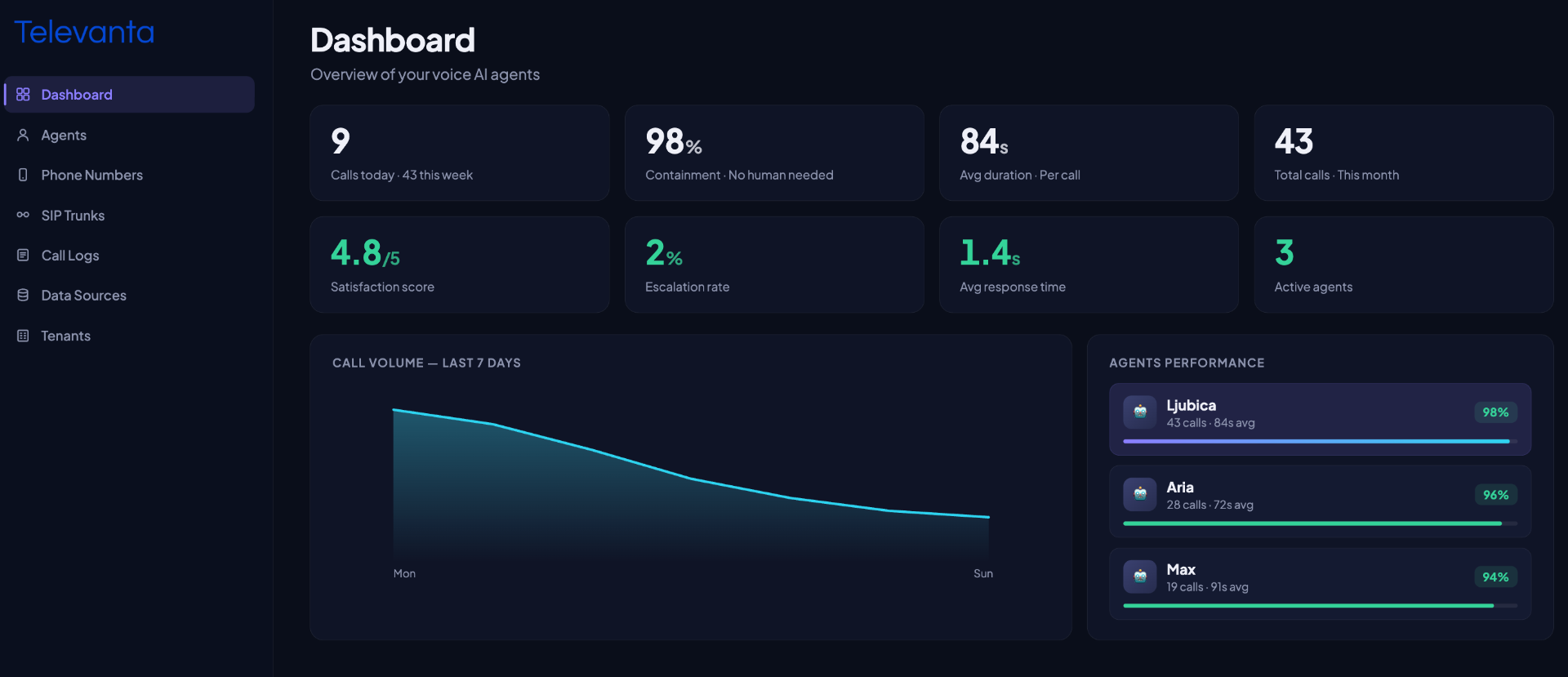1568x677 pixels.
Task: Open the 98% Containment card
Action: point(774,153)
